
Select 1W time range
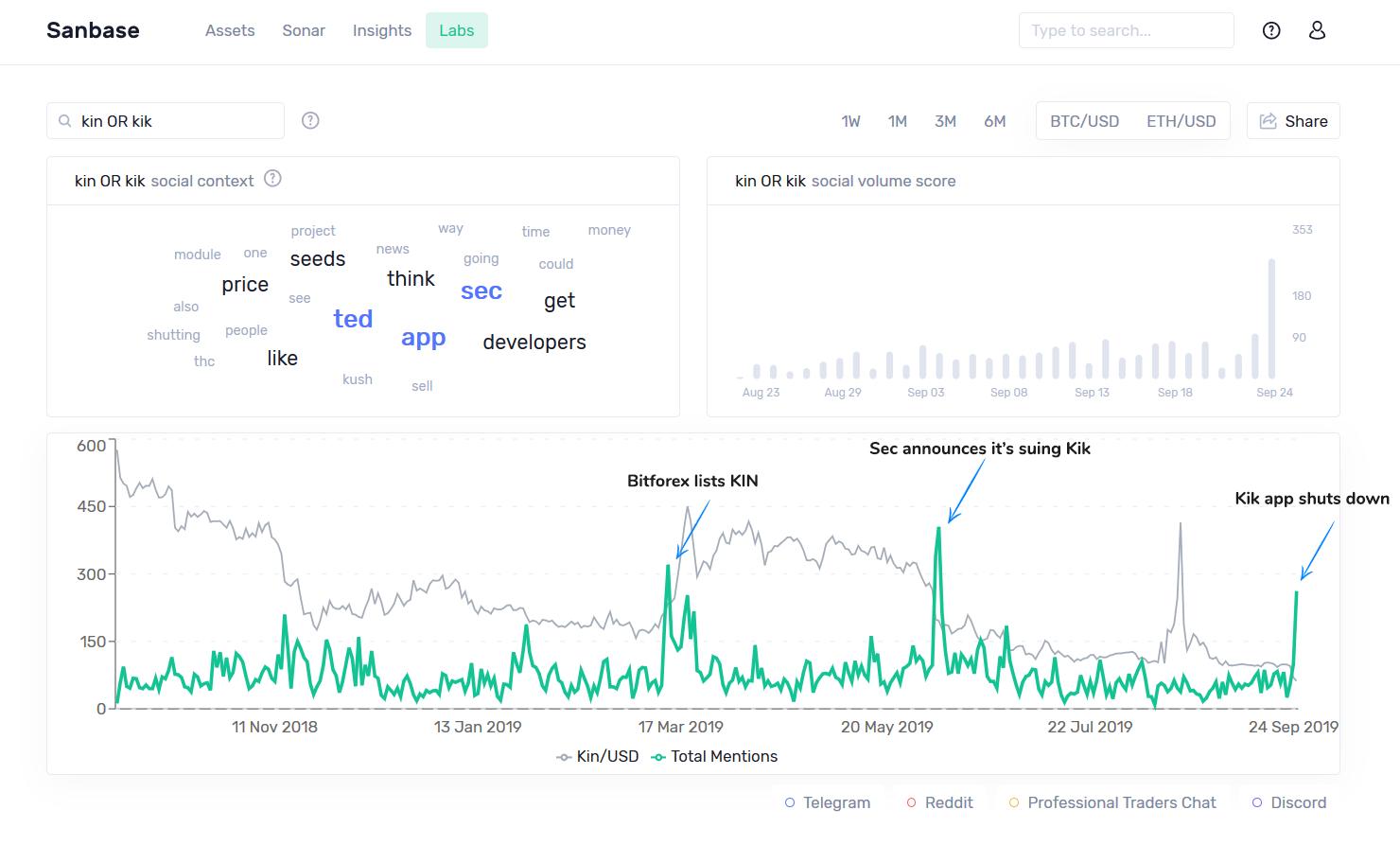(x=851, y=121)
